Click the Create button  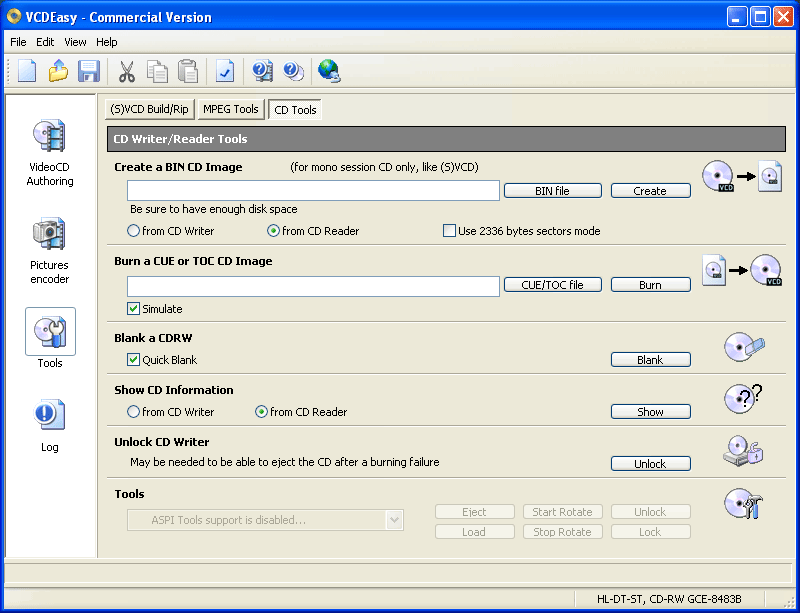pos(651,191)
